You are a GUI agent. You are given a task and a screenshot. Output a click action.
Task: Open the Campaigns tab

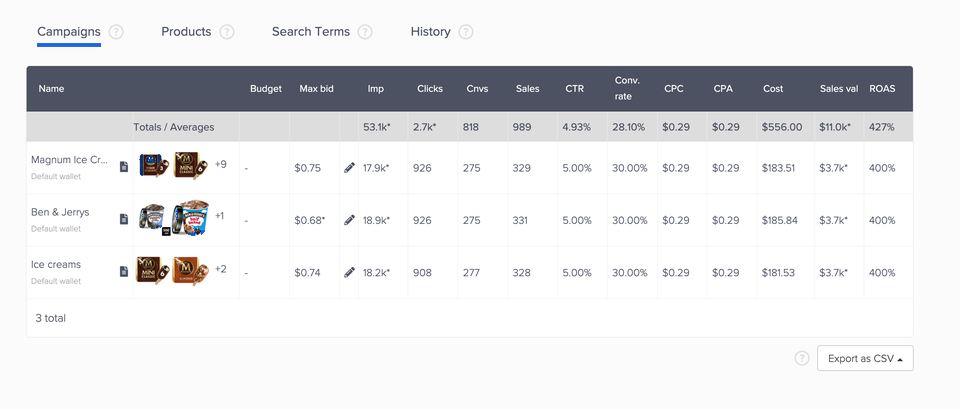coord(69,32)
